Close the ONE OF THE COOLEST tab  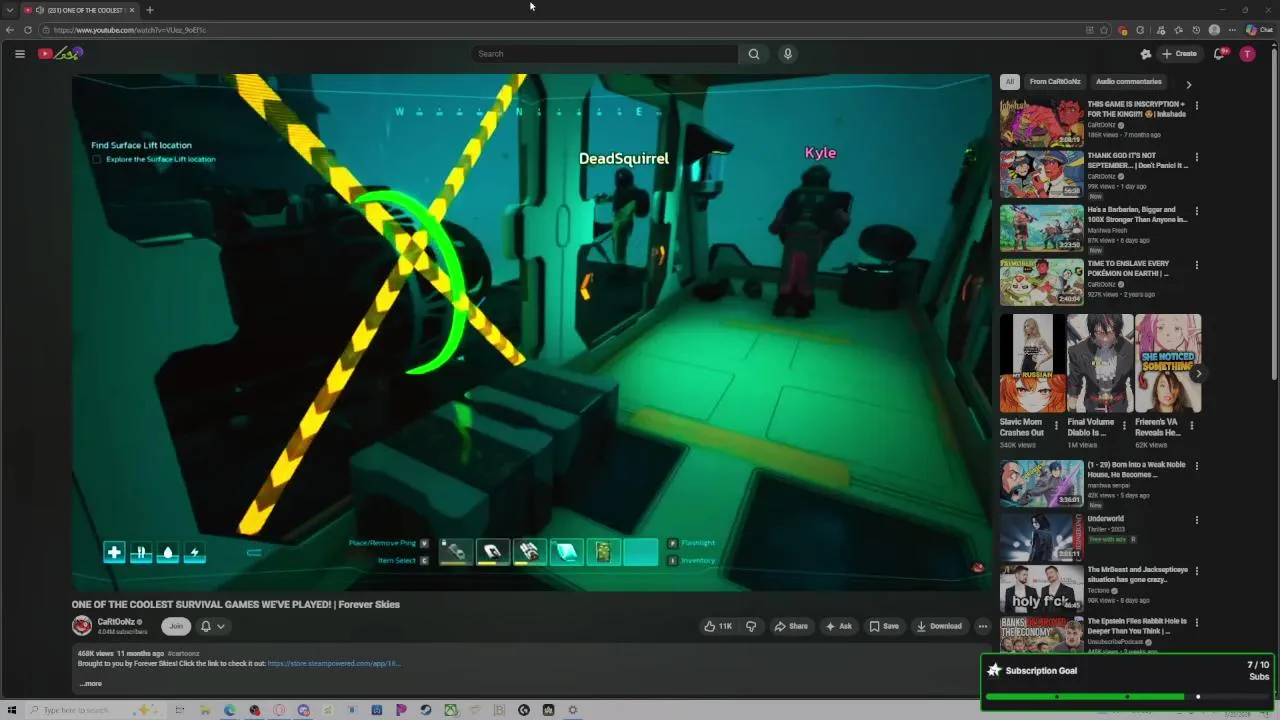point(131,10)
